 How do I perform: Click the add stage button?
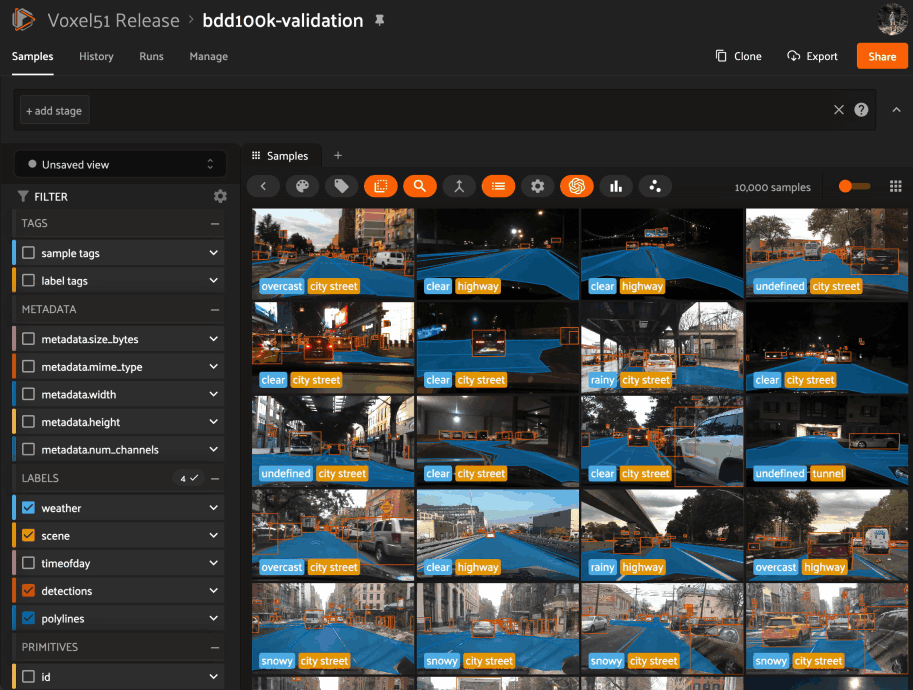coord(55,110)
